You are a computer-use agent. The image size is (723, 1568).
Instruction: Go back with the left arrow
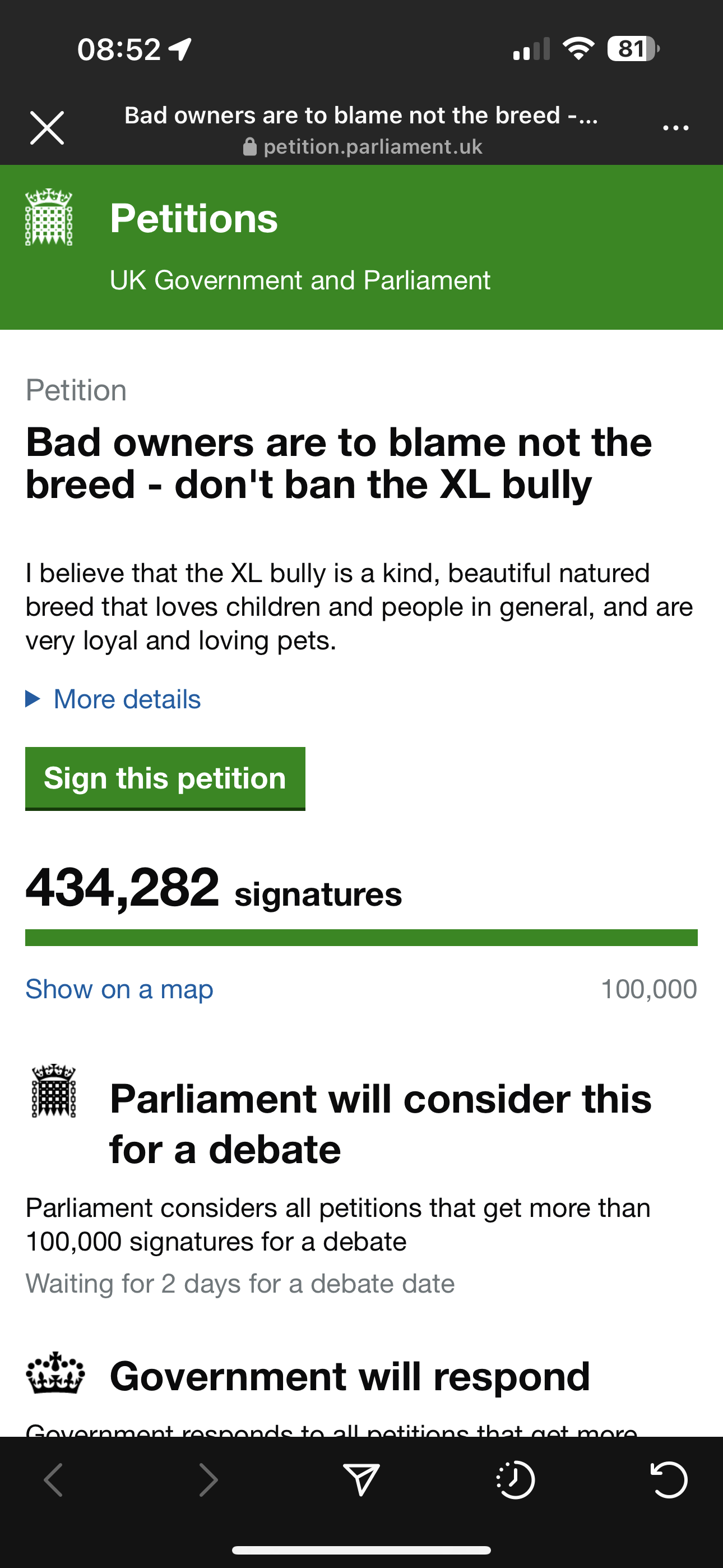(x=54, y=1480)
